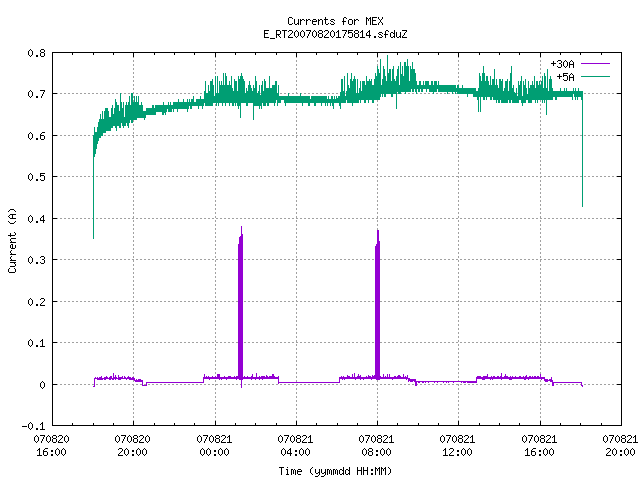Click the 070821 20:00 time tick label
This screenshot has width=640, height=480.
(x=620, y=445)
